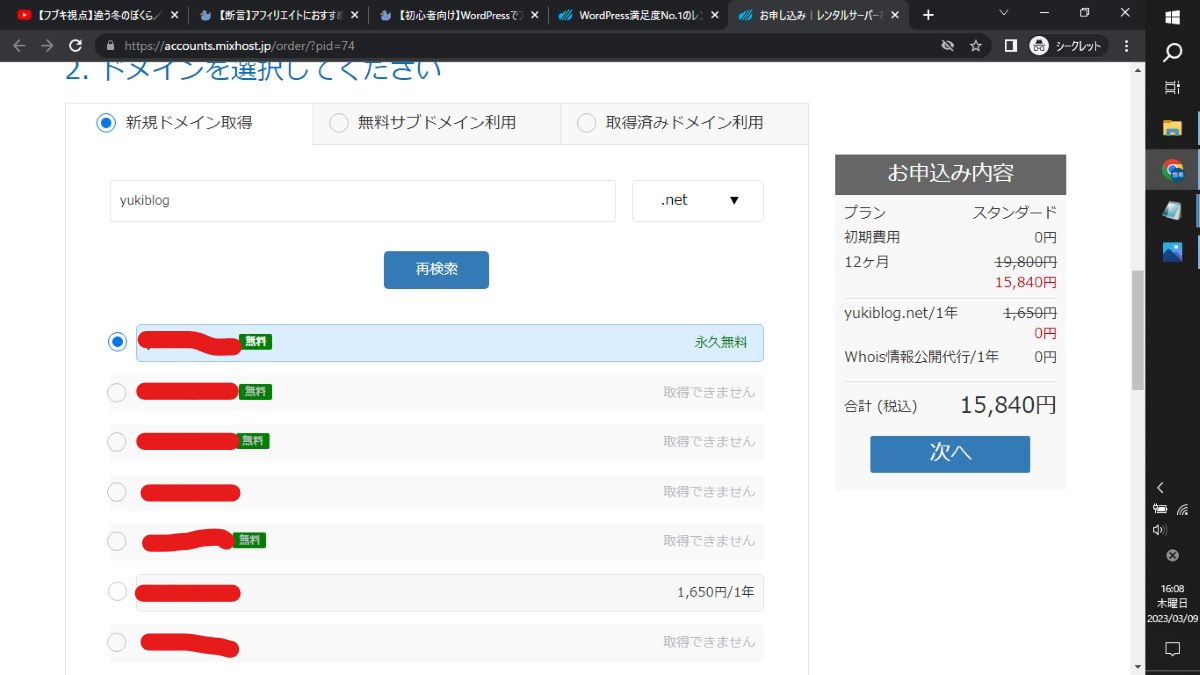Image resolution: width=1200 pixels, height=675 pixels.
Task: Click the browser forward arrow
Action: (x=47, y=46)
